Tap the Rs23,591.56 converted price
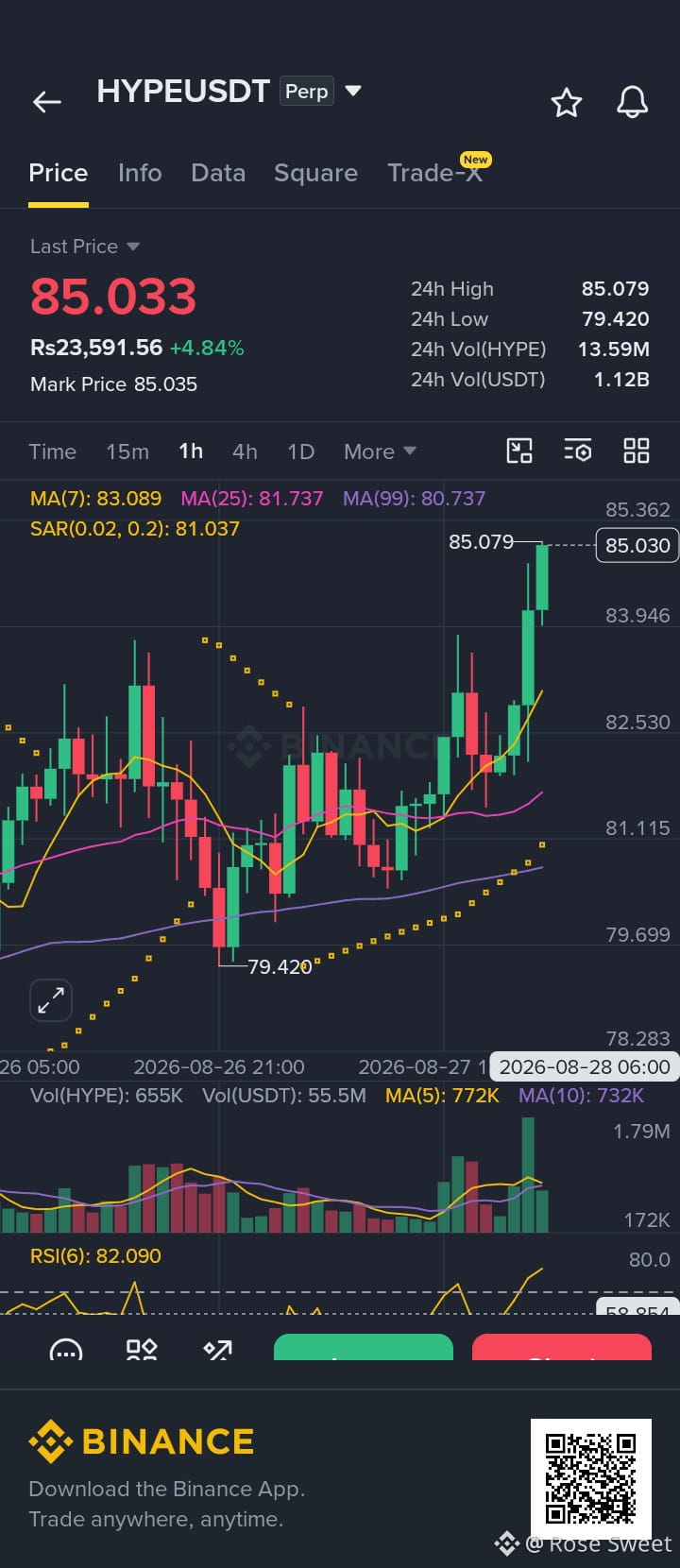The height and width of the screenshot is (1568, 680). (x=96, y=348)
